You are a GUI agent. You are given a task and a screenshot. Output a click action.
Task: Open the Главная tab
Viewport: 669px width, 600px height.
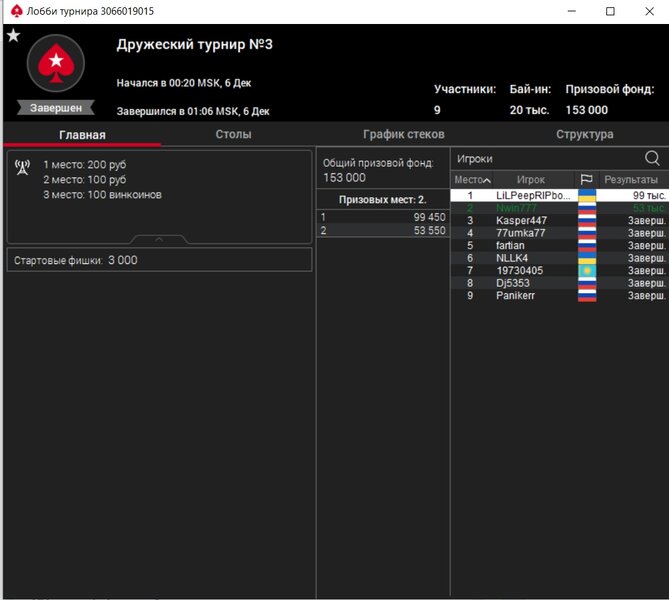coord(82,135)
